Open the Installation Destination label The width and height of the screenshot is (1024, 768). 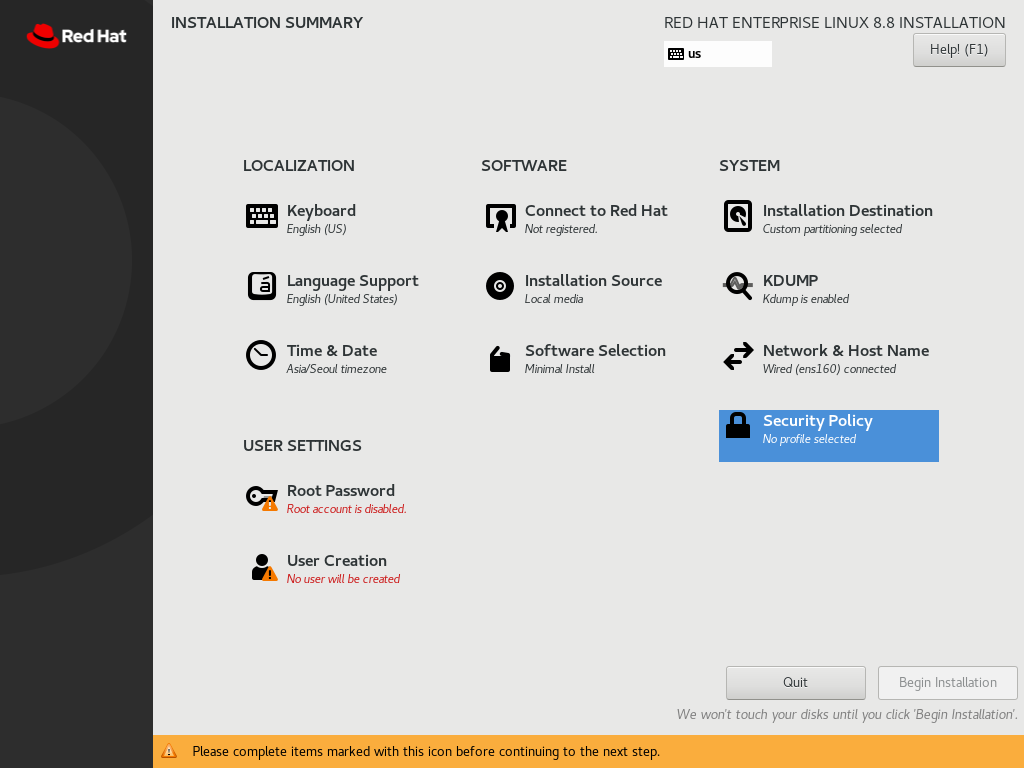(x=848, y=211)
